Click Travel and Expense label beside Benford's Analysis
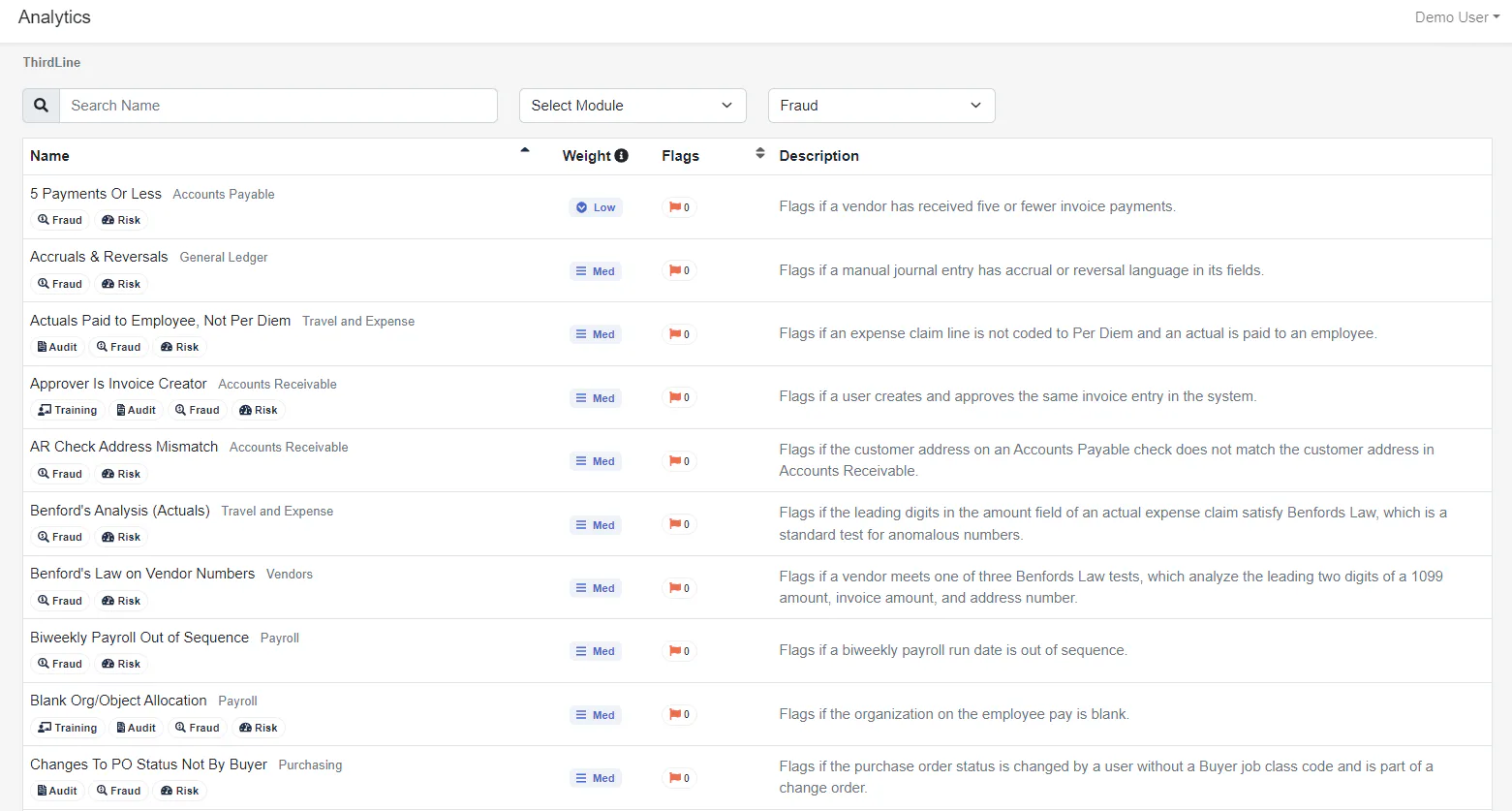 click(277, 511)
